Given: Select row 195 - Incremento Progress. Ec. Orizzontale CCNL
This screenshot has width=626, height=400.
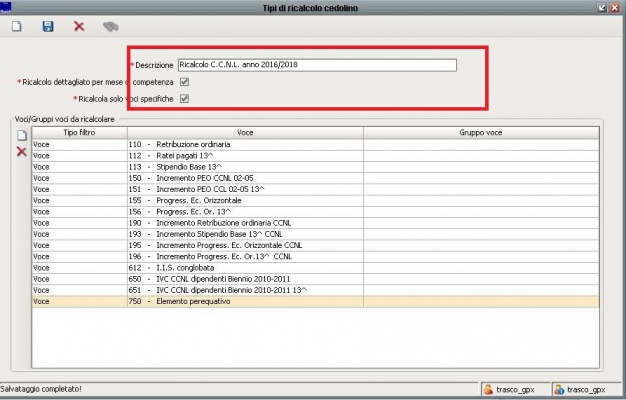Looking at the screenshot, I should pos(315,245).
